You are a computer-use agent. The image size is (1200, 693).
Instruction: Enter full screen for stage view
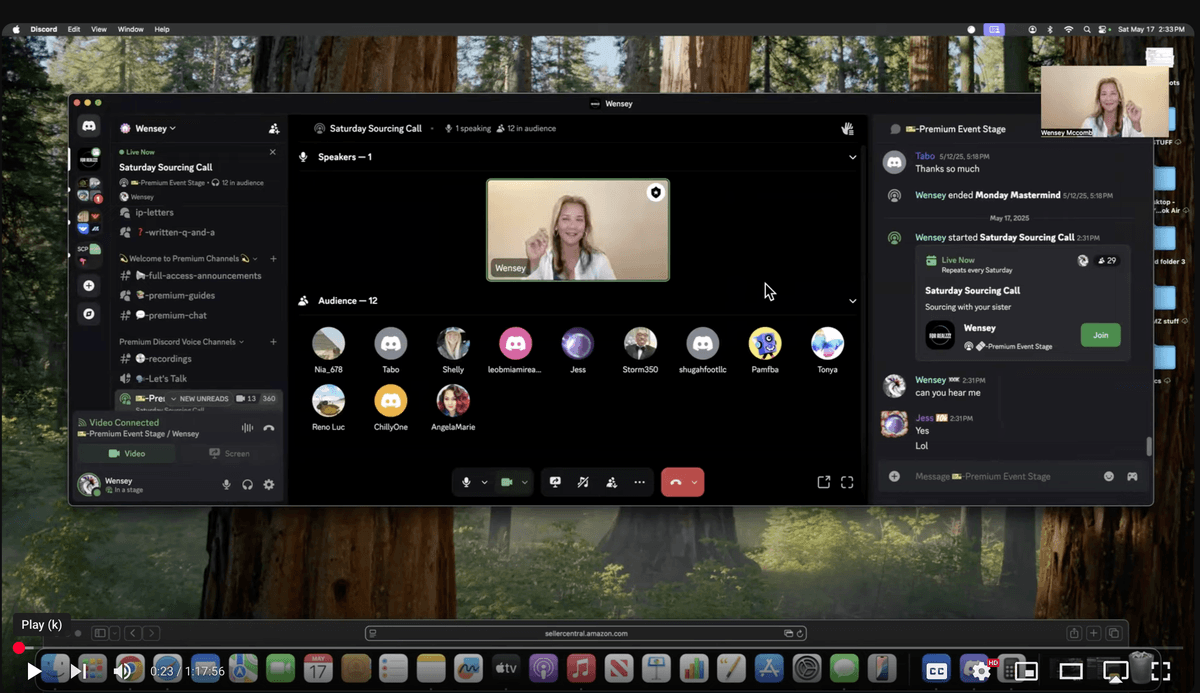[847, 482]
